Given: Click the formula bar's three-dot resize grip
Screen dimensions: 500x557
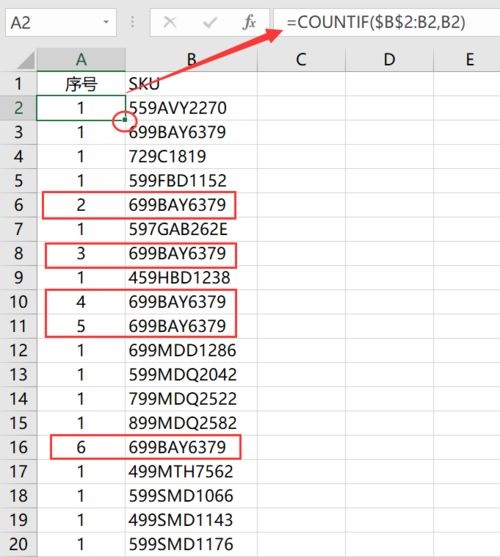Looking at the screenshot, I should [x=132, y=23].
